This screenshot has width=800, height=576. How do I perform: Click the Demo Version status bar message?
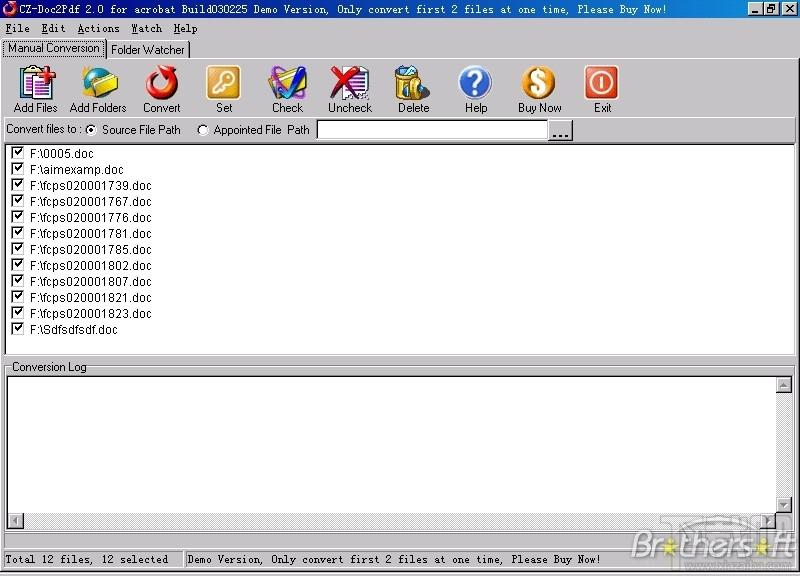pos(394,559)
